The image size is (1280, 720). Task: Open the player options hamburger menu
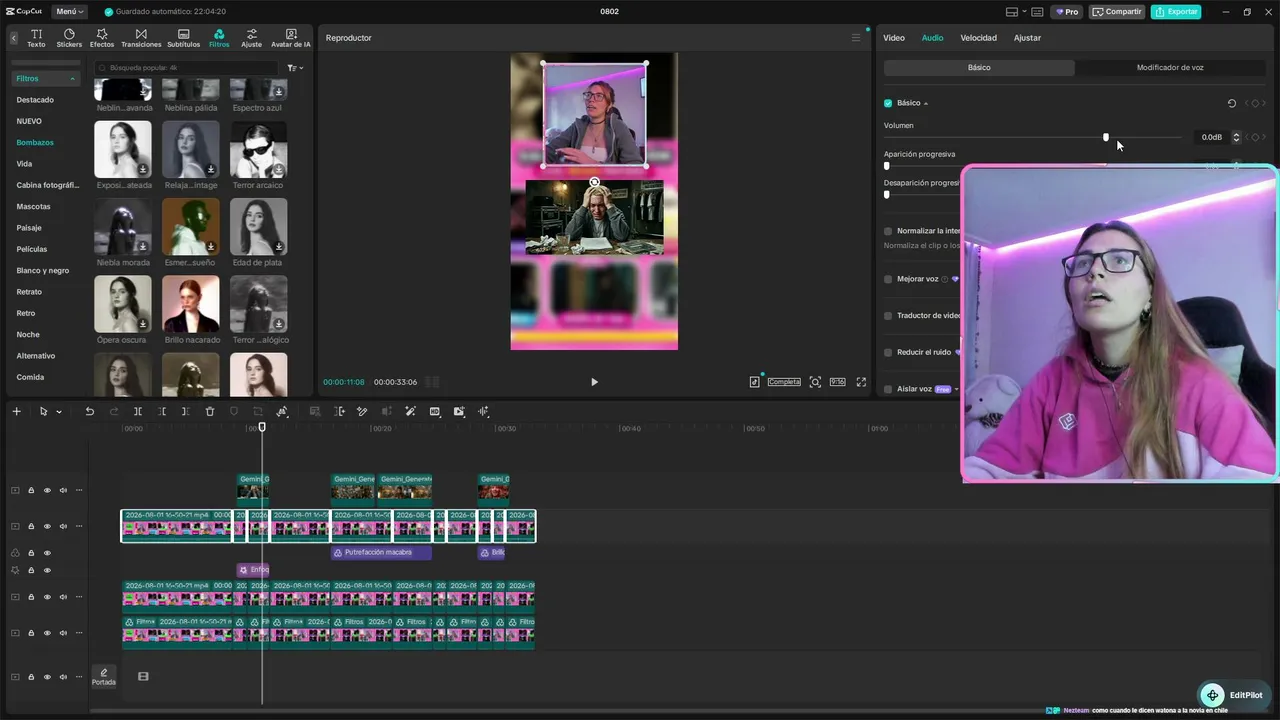pos(855,38)
